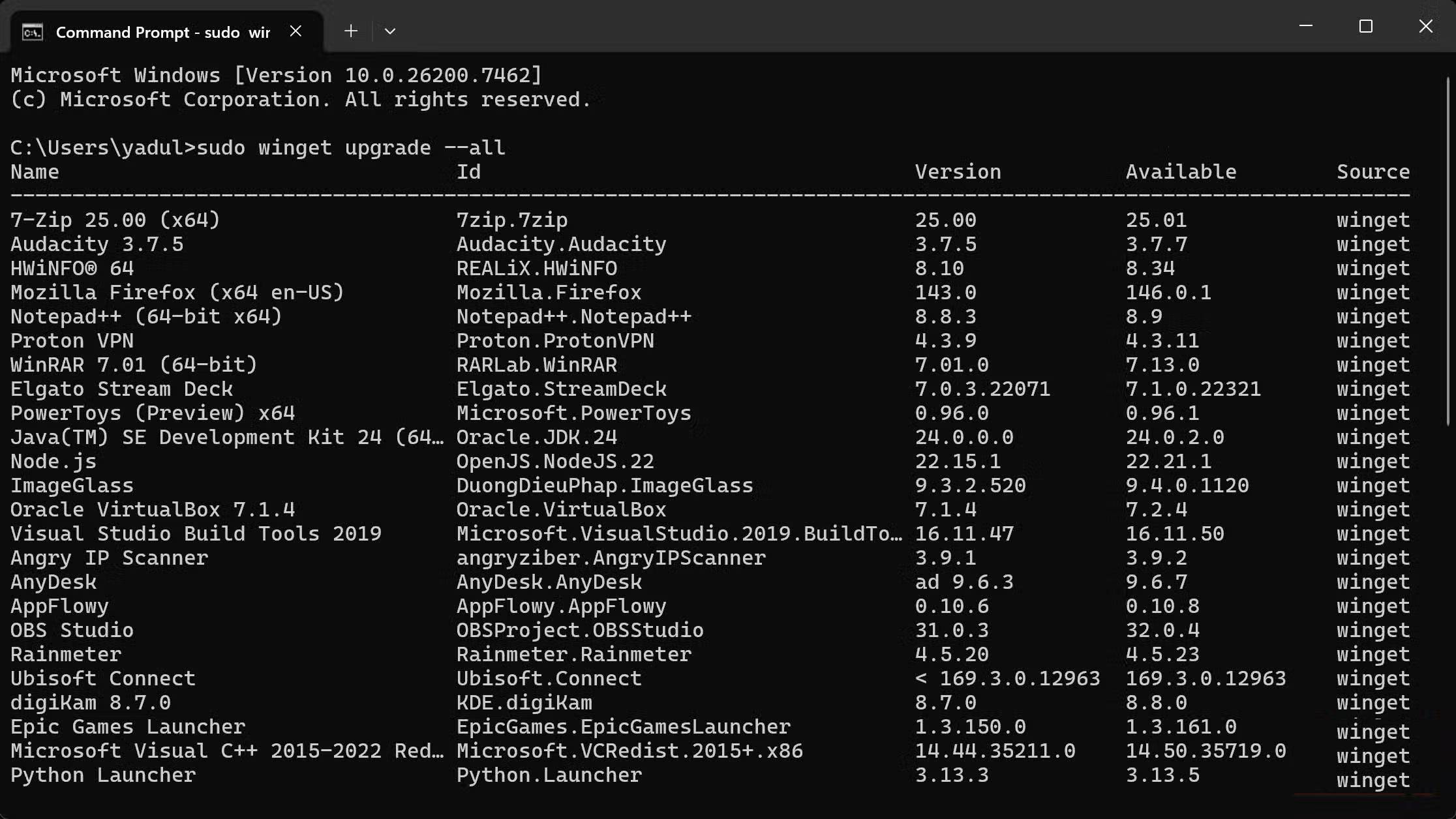Click the Source column header
The width and height of the screenshot is (1456, 819).
pyautogui.click(x=1373, y=172)
